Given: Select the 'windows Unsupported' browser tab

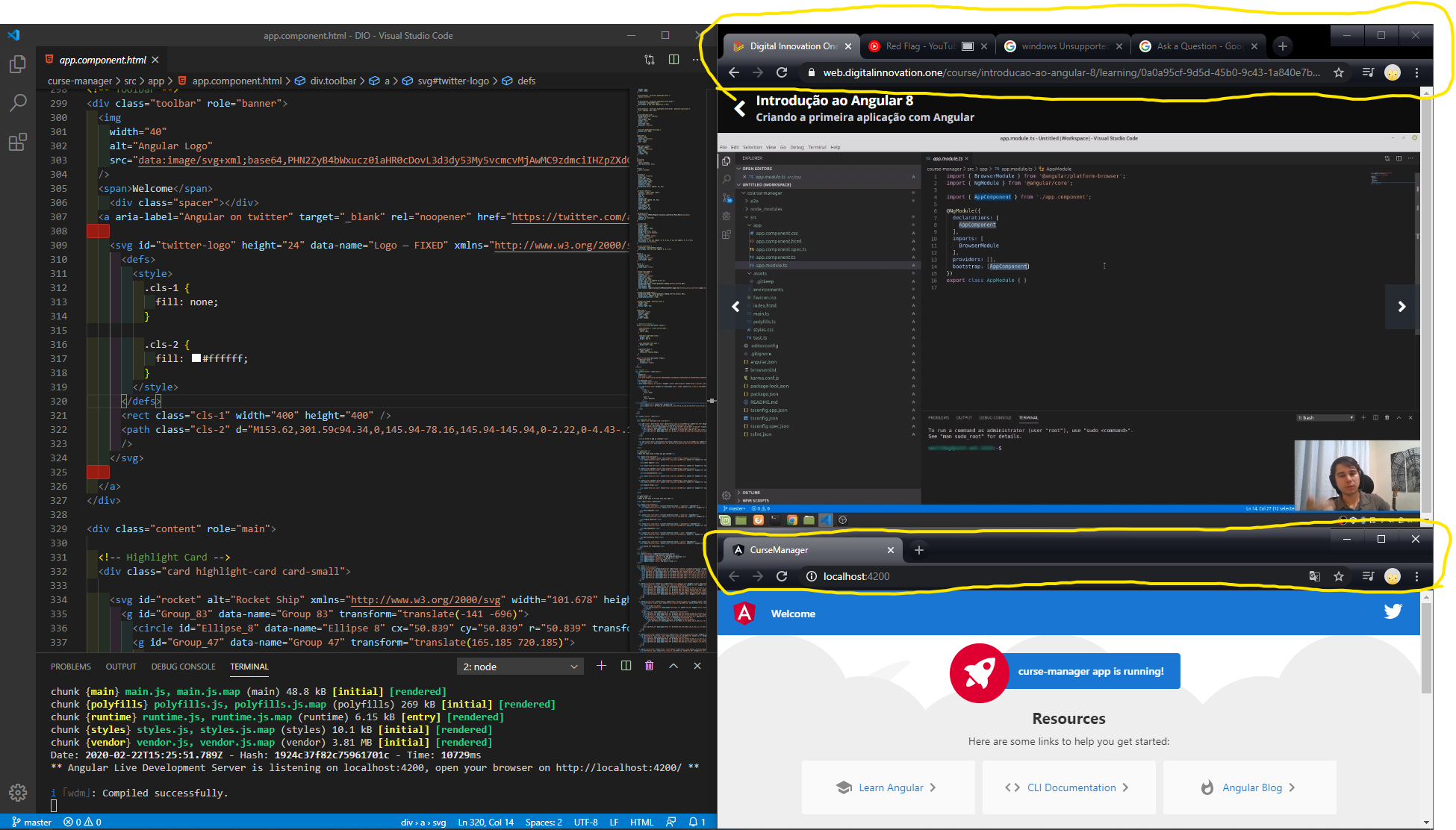Looking at the screenshot, I should [1063, 46].
